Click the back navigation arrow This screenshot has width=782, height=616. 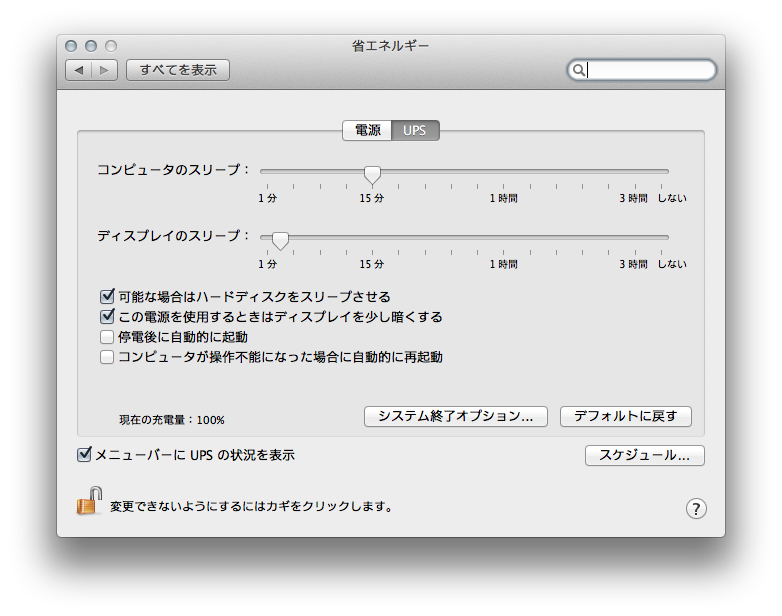point(79,70)
